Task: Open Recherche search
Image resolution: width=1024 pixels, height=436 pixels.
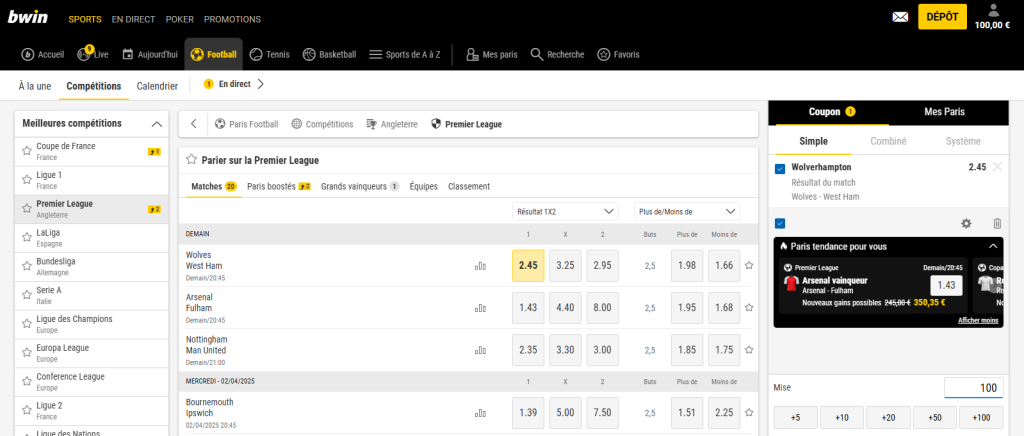Action: click(557, 54)
